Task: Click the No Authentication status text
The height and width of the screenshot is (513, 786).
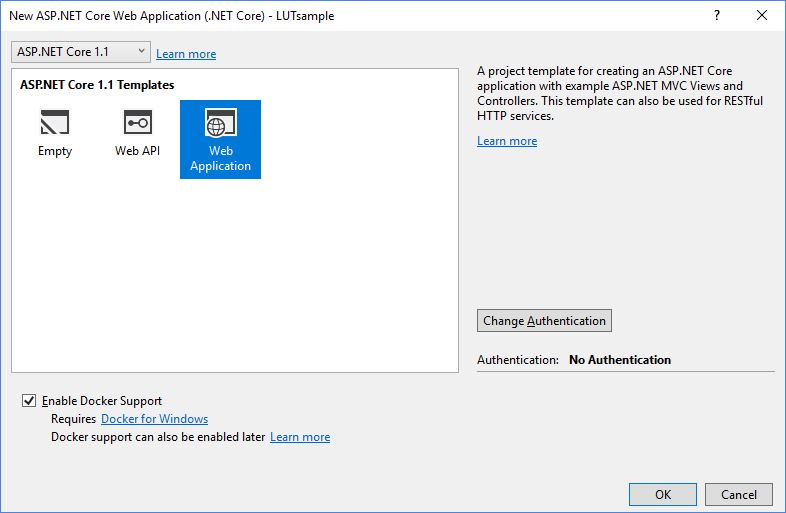Action: (619, 360)
